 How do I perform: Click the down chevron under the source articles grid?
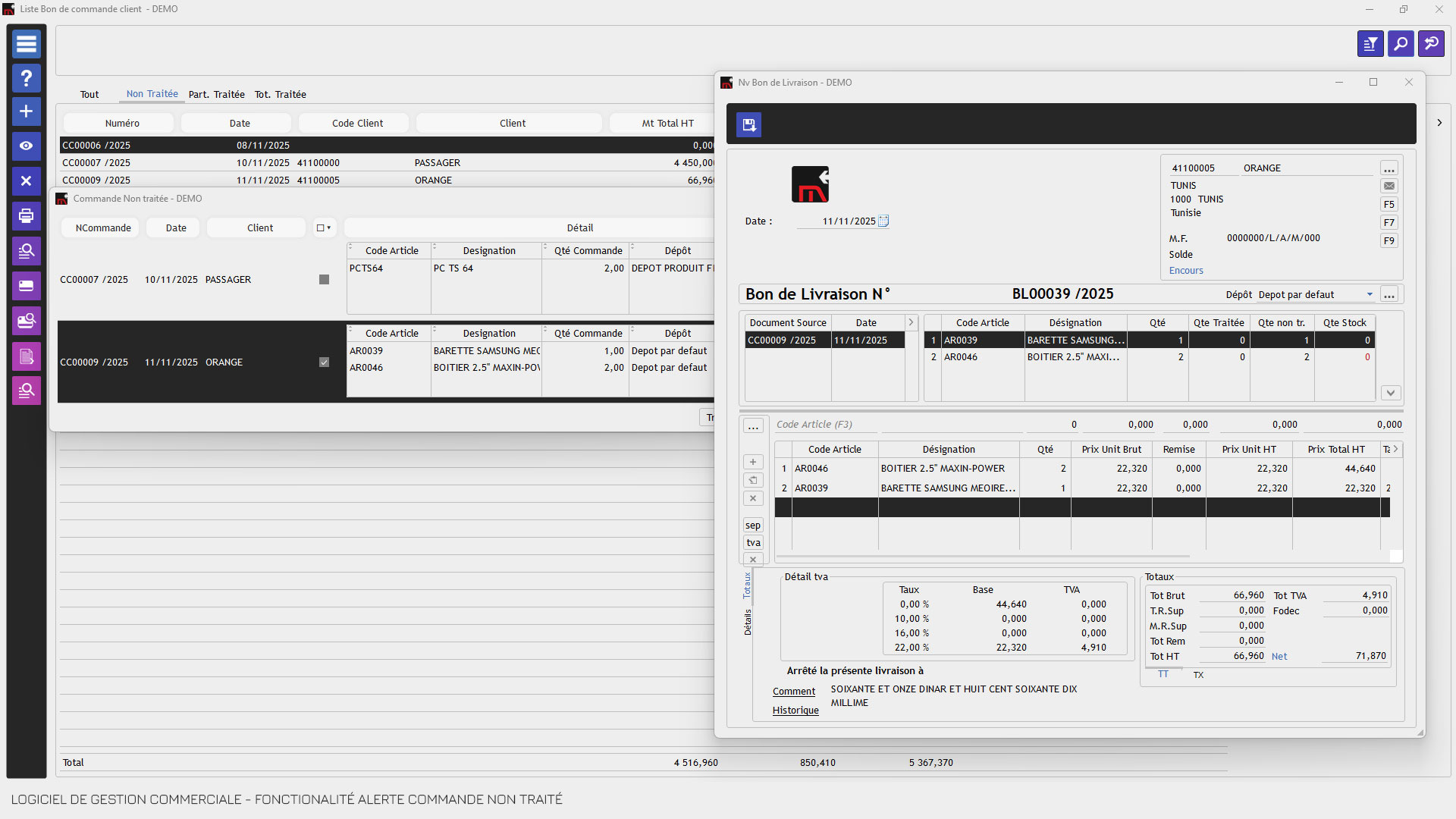pyautogui.click(x=1390, y=393)
